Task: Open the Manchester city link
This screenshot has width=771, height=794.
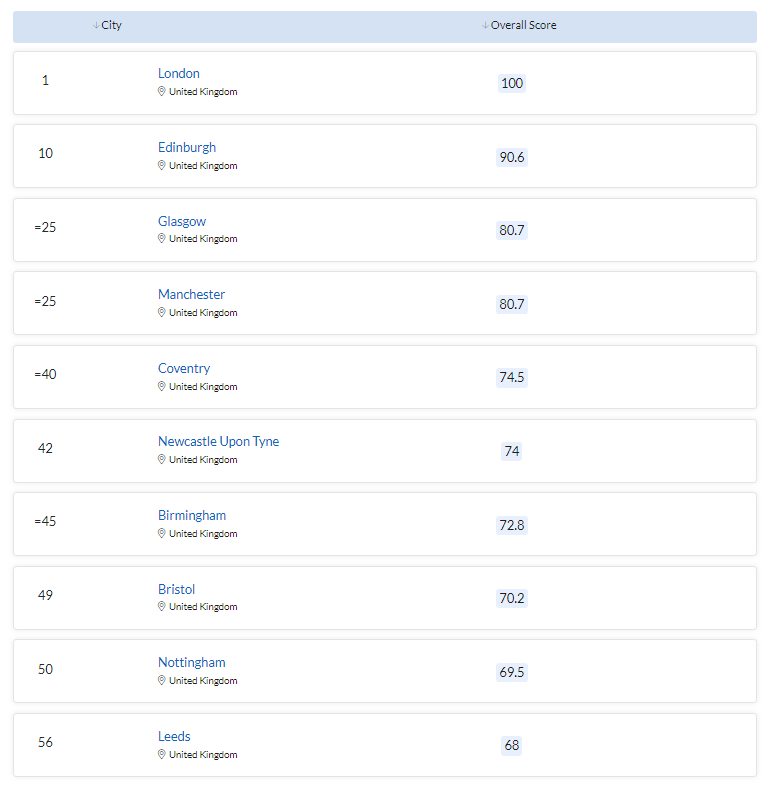Action: click(191, 294)
